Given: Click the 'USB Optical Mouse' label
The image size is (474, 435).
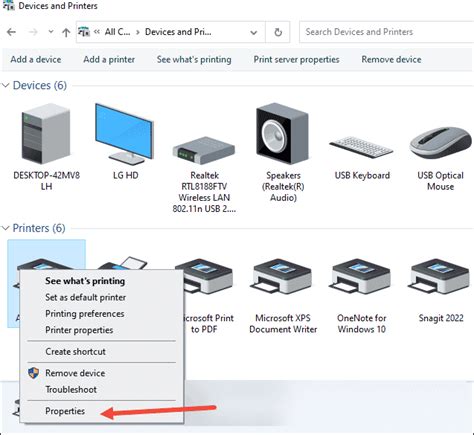Looking at the screenshot, I should pos(440,181).
